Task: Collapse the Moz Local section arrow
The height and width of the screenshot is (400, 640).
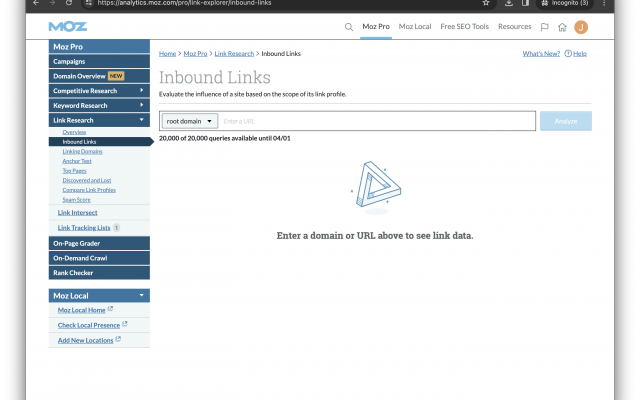Action: point(142,295)
